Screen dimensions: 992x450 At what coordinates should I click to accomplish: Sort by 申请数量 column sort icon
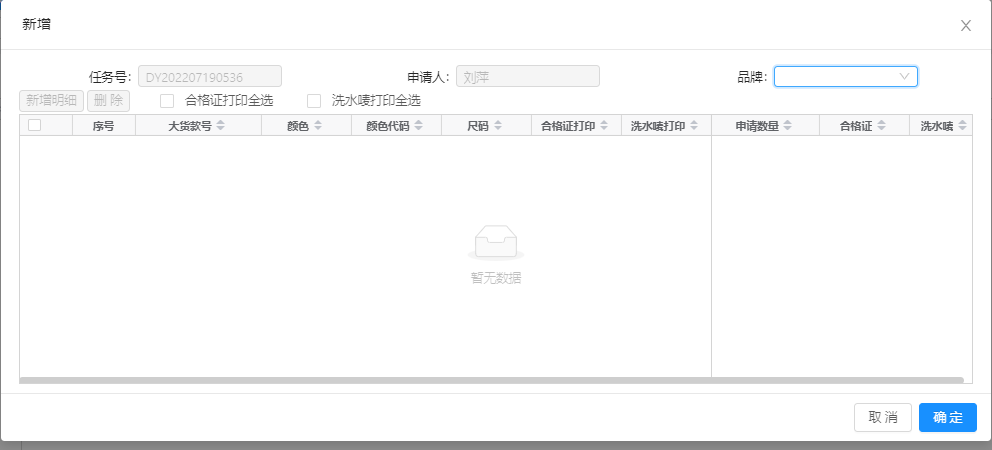788,126
